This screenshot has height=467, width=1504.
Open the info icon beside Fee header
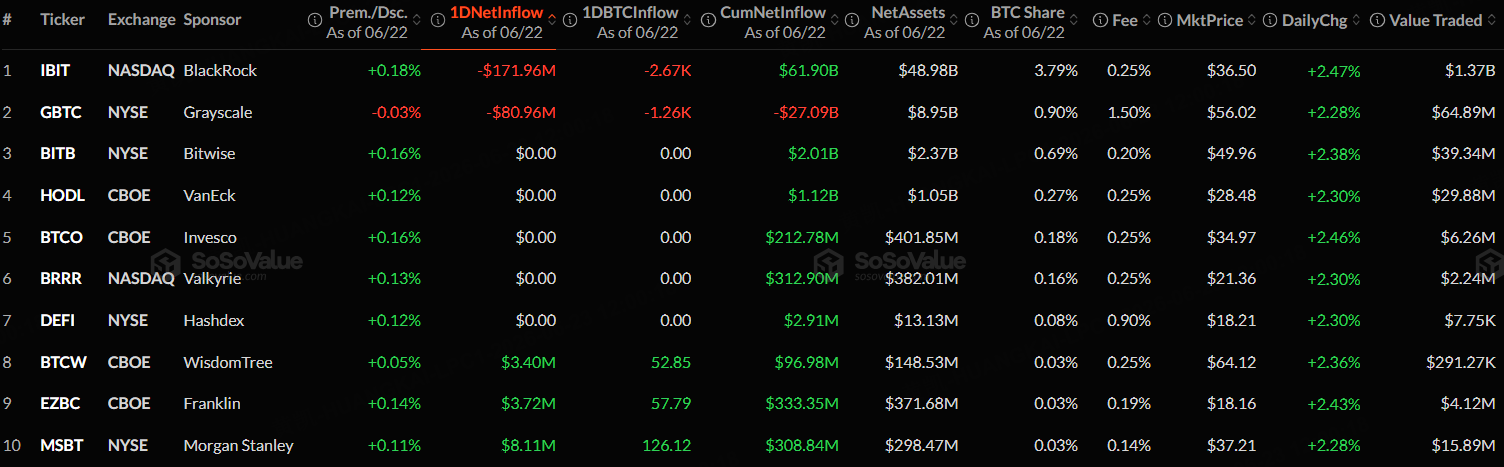coord(1100,20)
